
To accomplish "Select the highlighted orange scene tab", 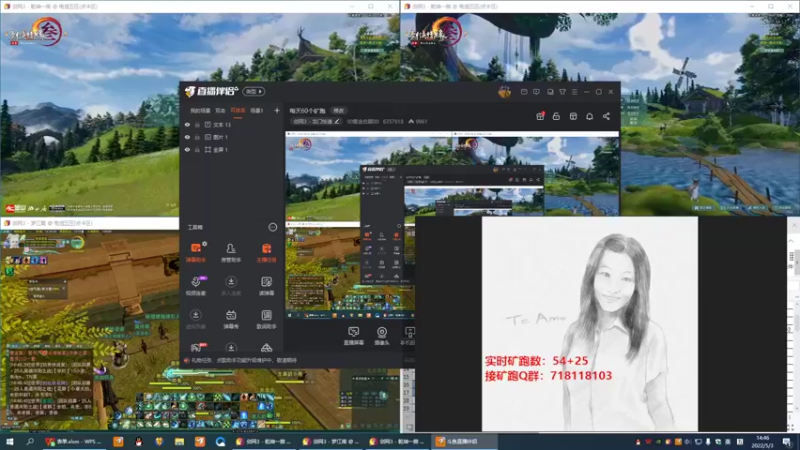I will pyautogui.click(x=238, y=110).
